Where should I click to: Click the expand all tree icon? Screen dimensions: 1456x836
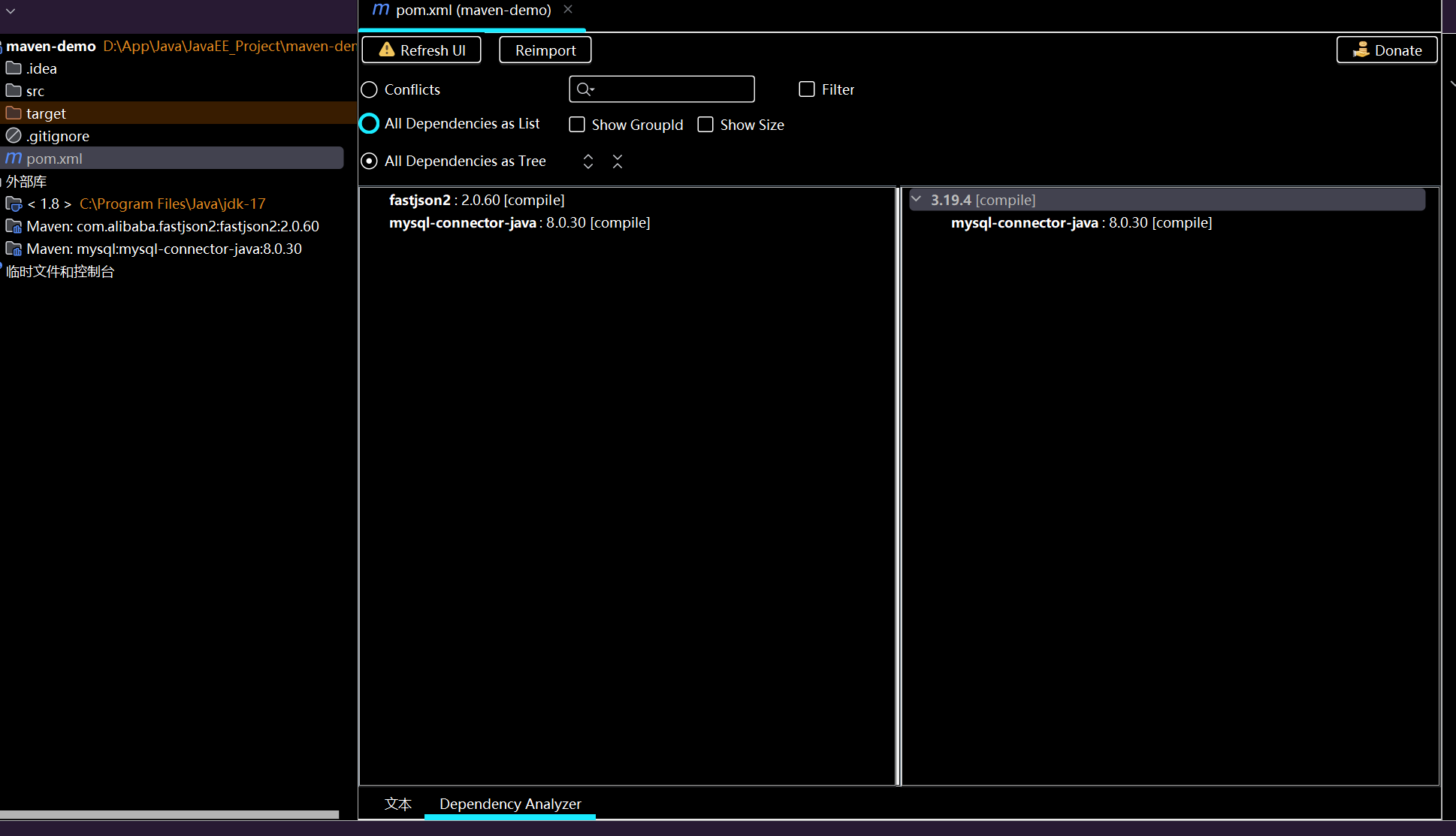tap(588, 161)
